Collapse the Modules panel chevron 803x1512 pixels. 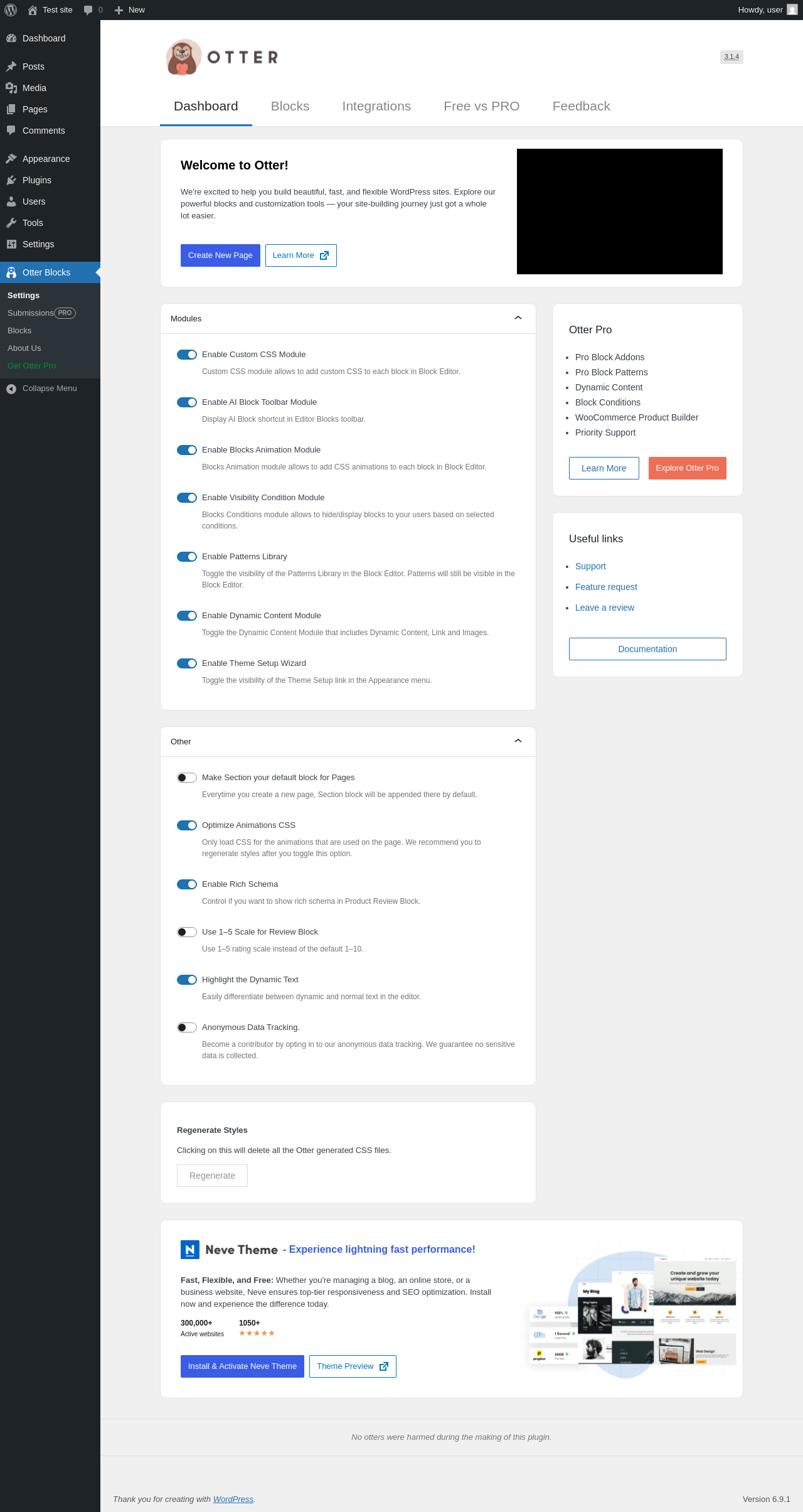point(518,318)
